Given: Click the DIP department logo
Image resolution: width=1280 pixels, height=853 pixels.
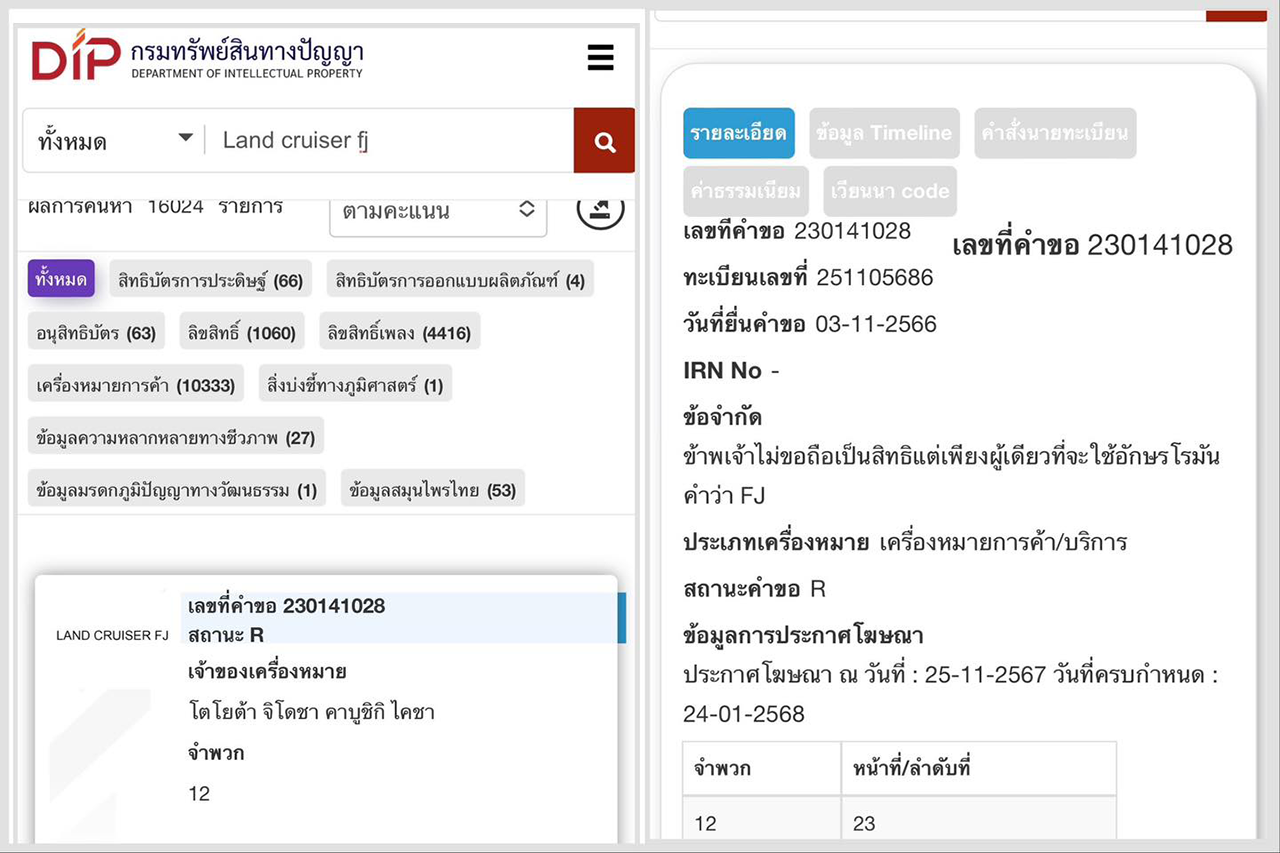Looking at the screenshot, I should 198,57.
